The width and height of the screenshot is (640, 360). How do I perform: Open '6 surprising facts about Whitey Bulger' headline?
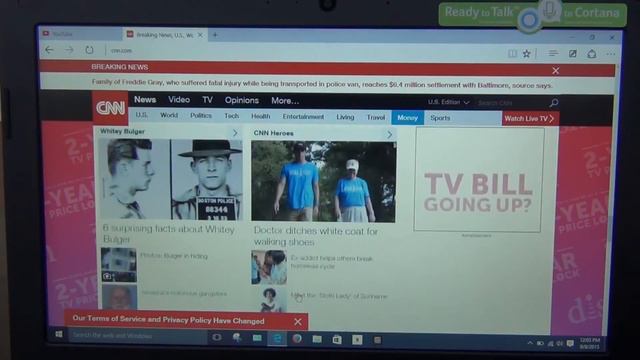click(x=169, y=234)
